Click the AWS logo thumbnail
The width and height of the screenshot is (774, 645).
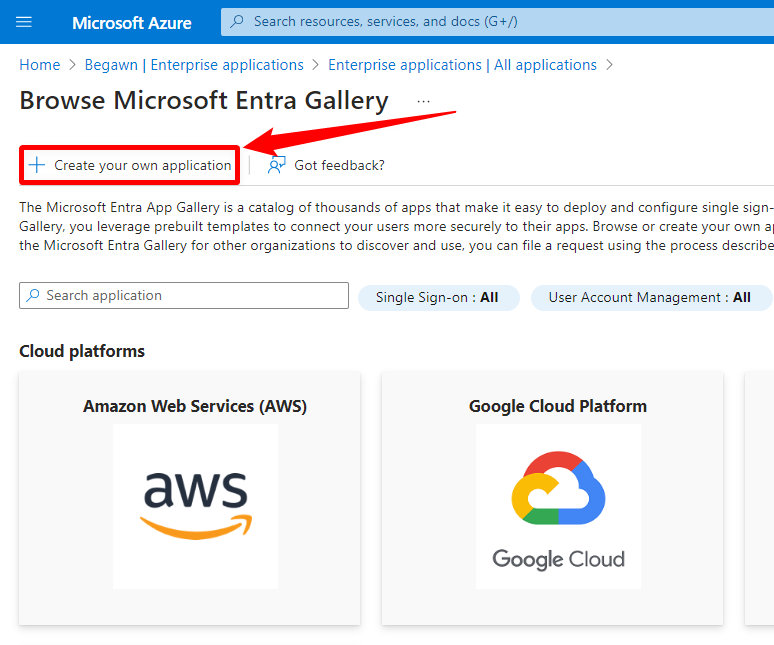click(195, 506)
